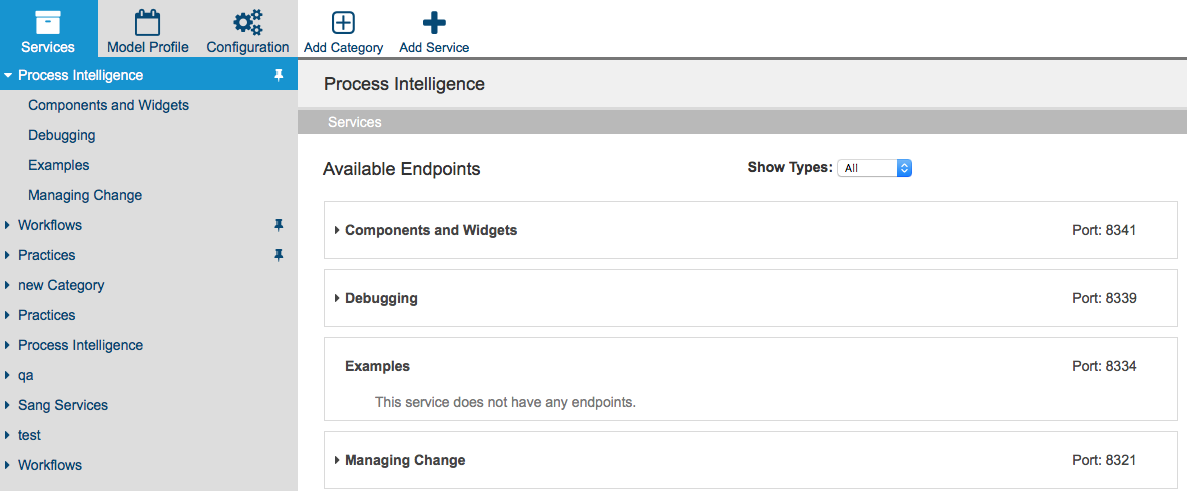1187x491 pixels.
Task: Toggle the pin next to Workflows
Action: click(x=279, y=225)
